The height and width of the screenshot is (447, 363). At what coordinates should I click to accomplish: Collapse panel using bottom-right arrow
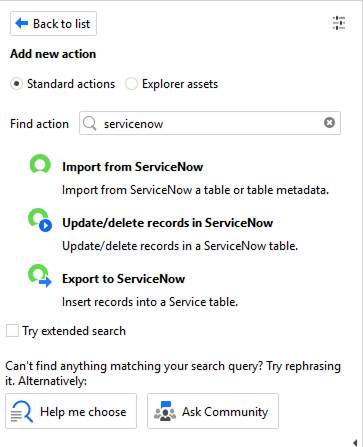[x=355, y=442]
